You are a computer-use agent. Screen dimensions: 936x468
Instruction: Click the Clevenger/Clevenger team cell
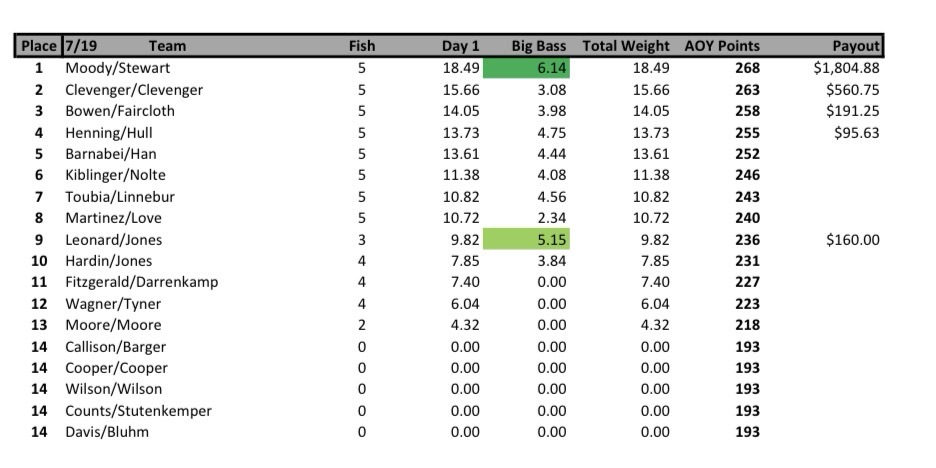[134, 90]
